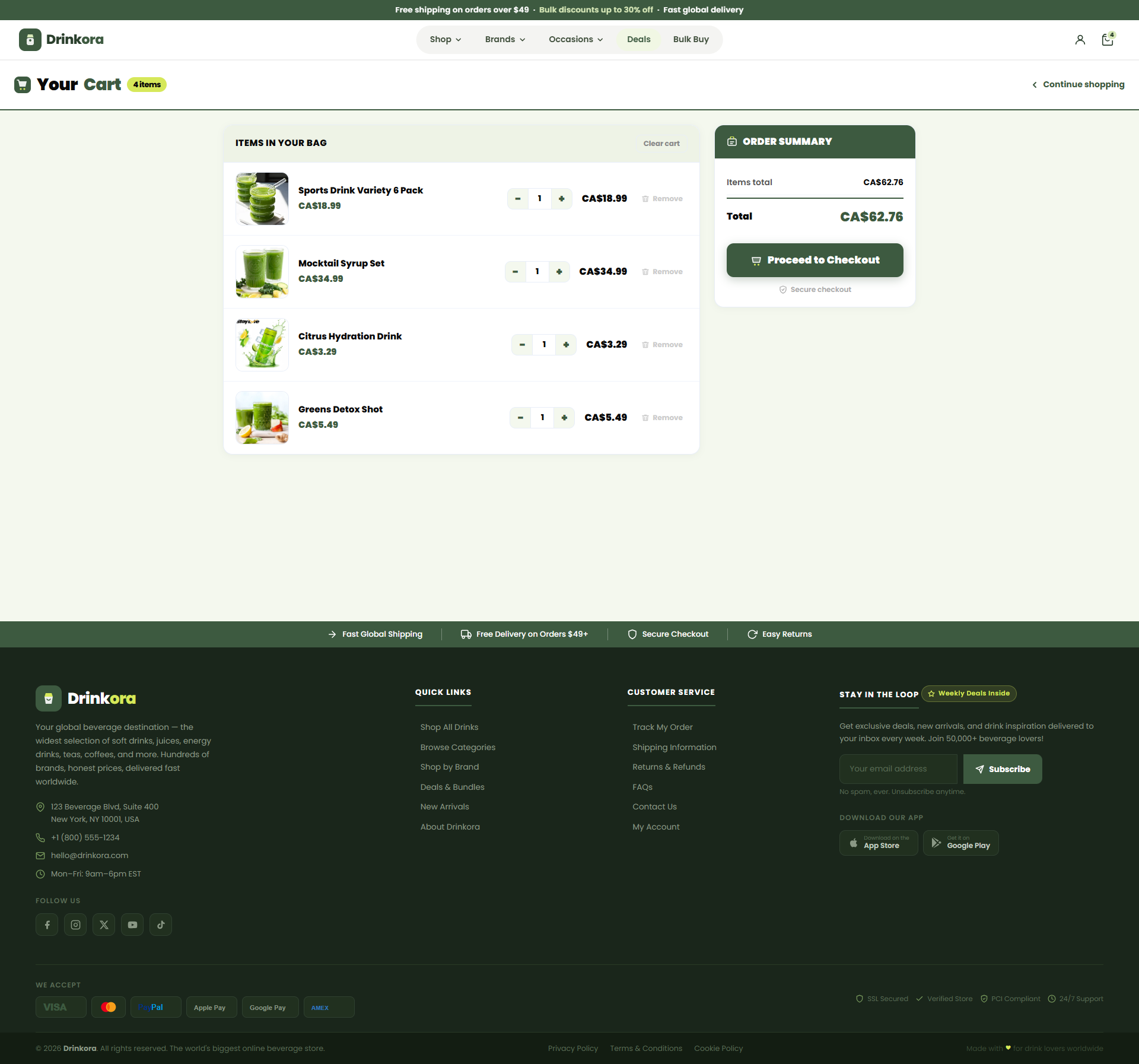Open Browse Categories footer link
Screen dimensions: 1139x1064
tap(457, 747)
